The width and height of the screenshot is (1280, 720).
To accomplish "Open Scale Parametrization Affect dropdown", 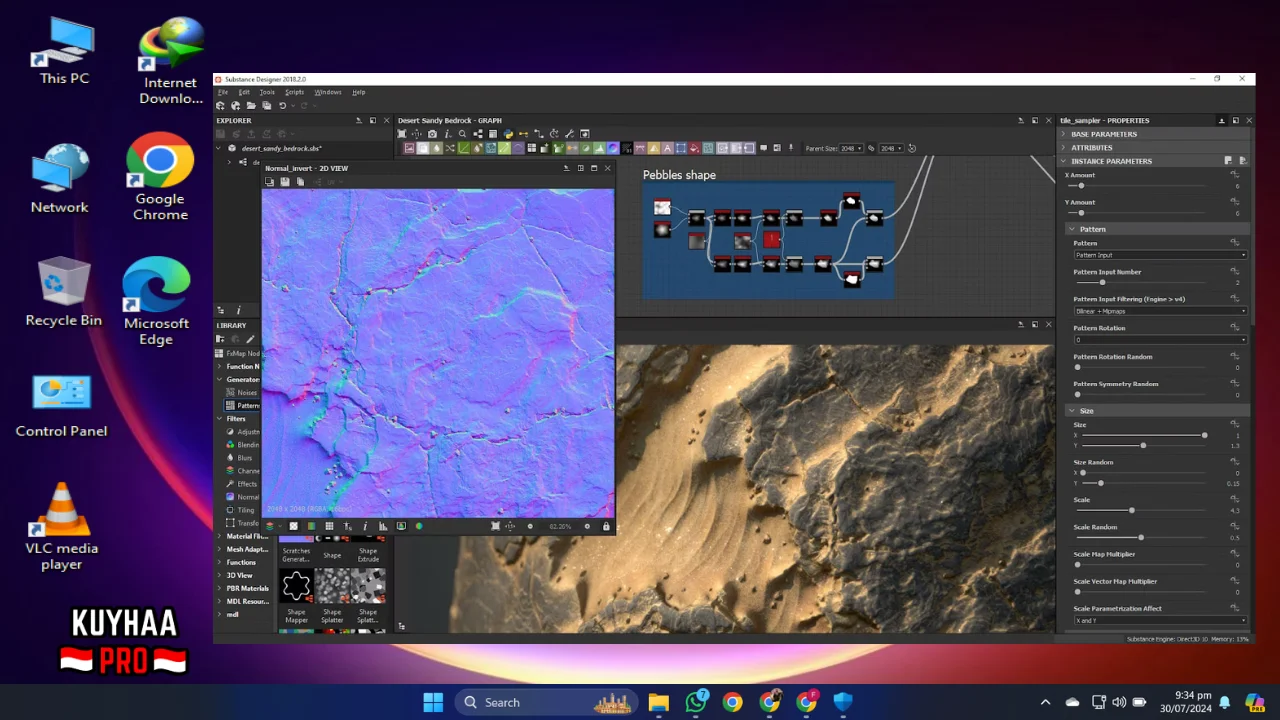I will pos(1160,621).
